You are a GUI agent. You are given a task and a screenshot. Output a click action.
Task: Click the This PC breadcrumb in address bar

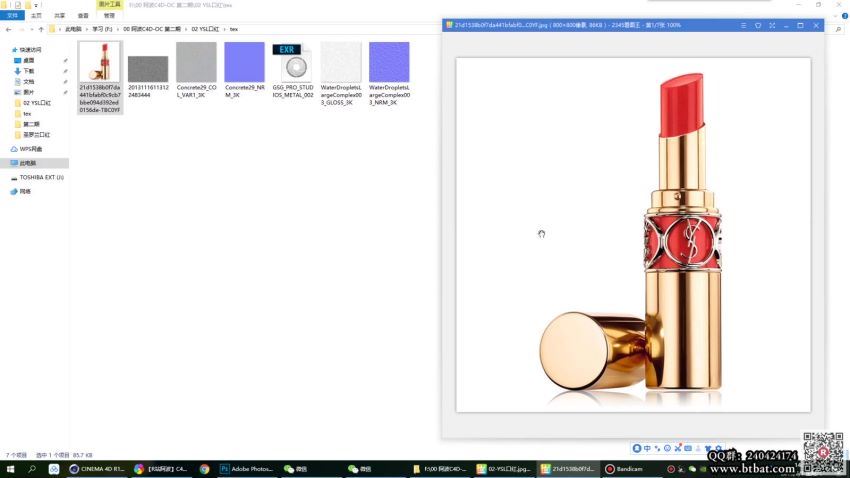click(x=73, y=29)
